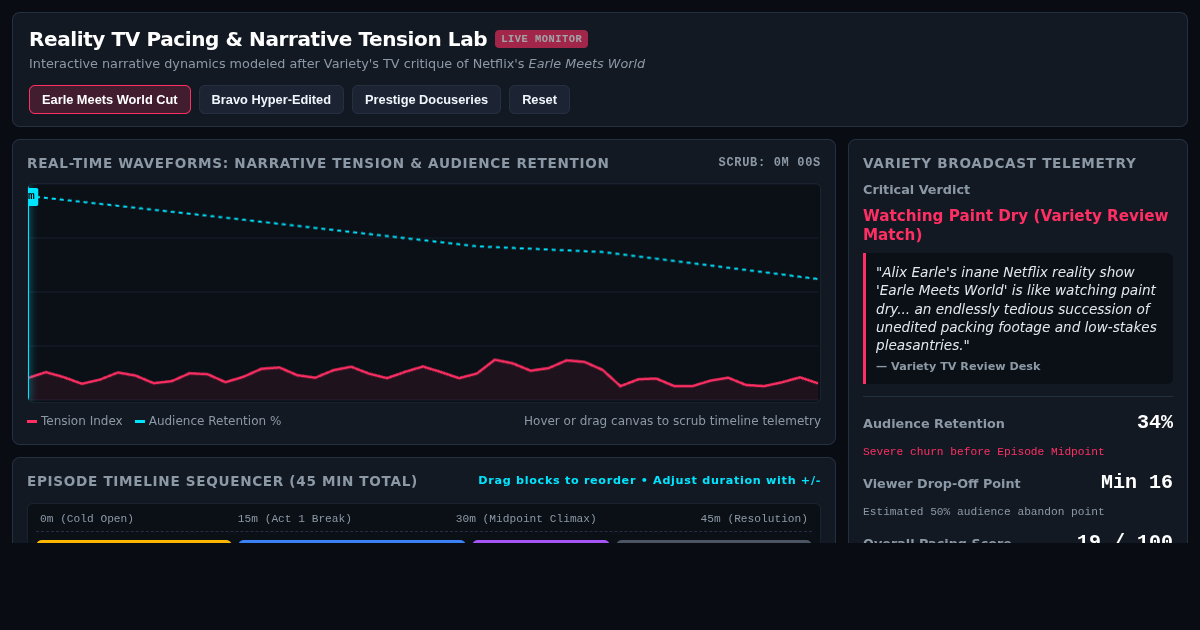The width and height of the screenshot is (1200, 630).
Task: Click the Watching Paint Dry verdict heading
Action: (x=1016, y=225)
